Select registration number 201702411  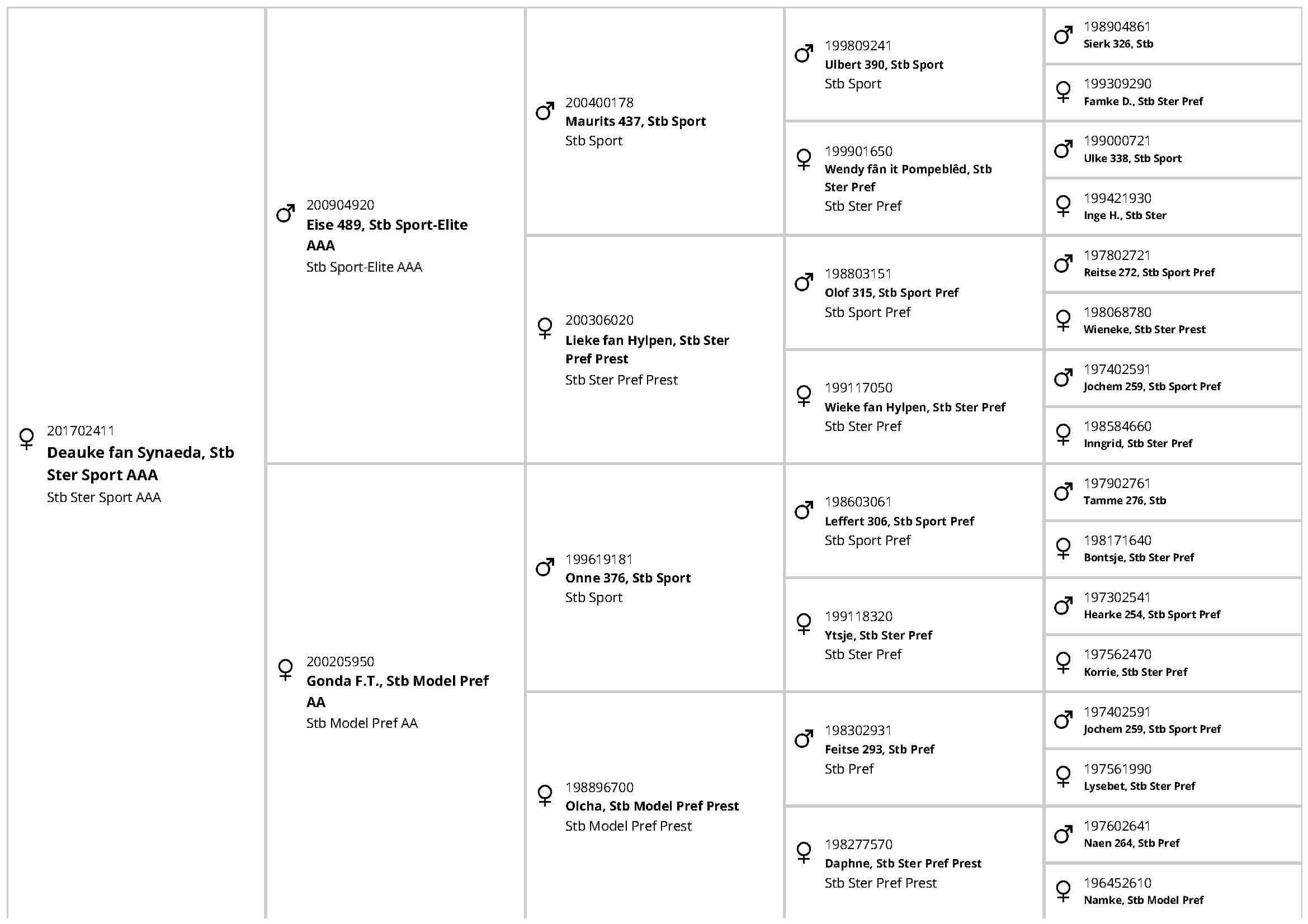coord(81,430)
